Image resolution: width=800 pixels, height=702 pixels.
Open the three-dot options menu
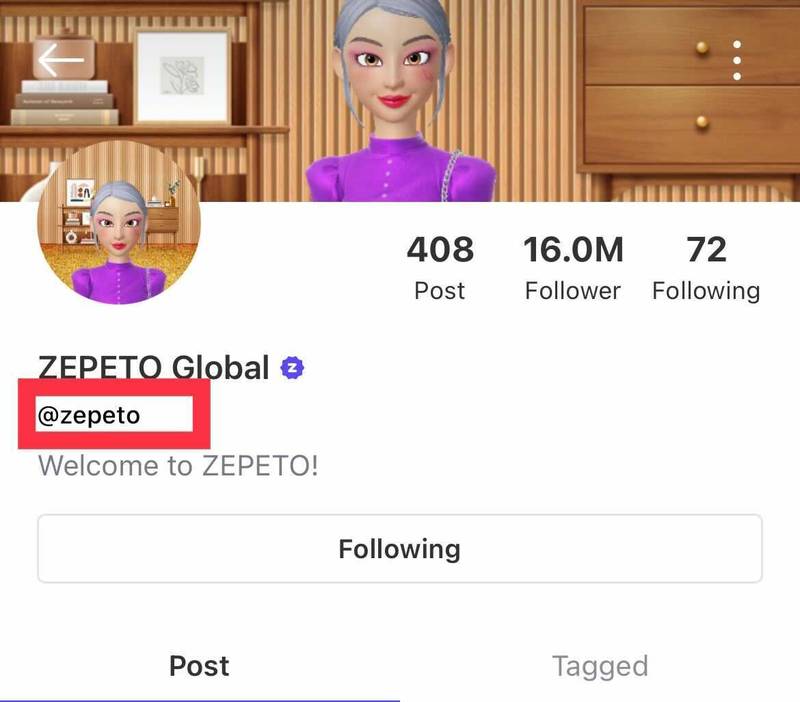pos(737,62)
